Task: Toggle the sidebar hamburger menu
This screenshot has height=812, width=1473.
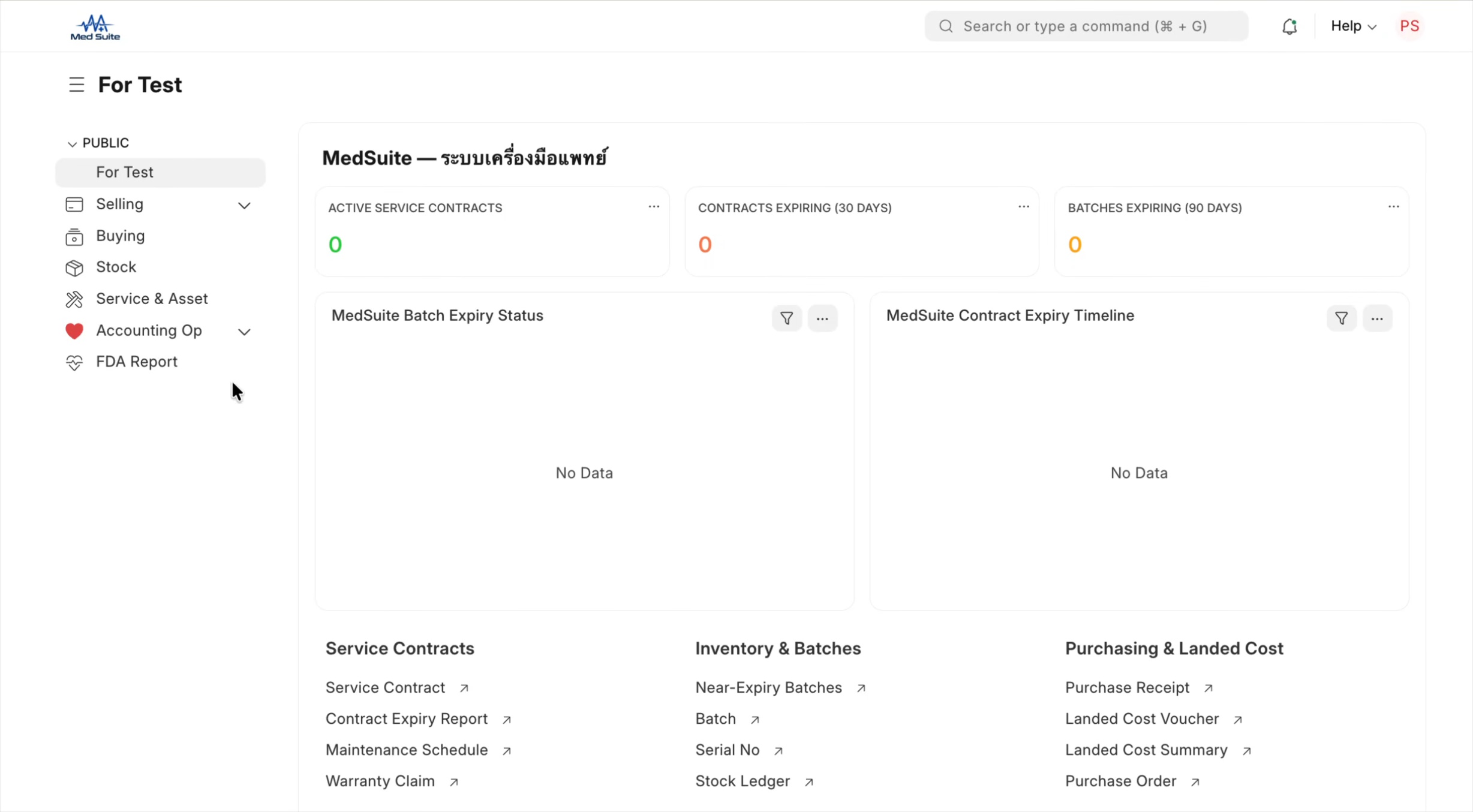Action: point(76,85)
